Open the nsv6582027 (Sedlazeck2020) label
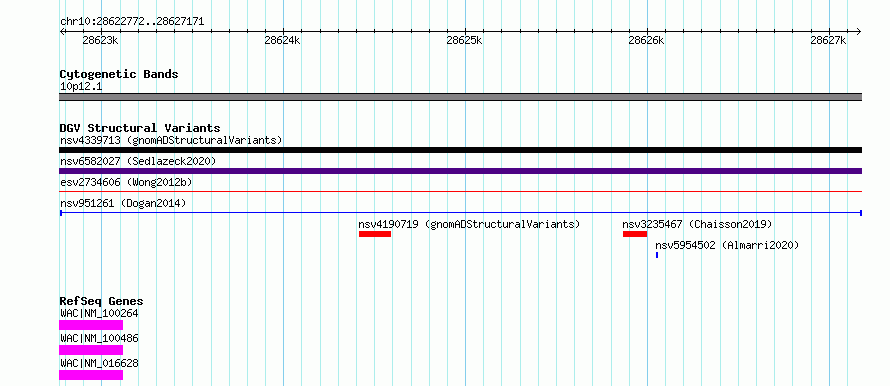 138,161
